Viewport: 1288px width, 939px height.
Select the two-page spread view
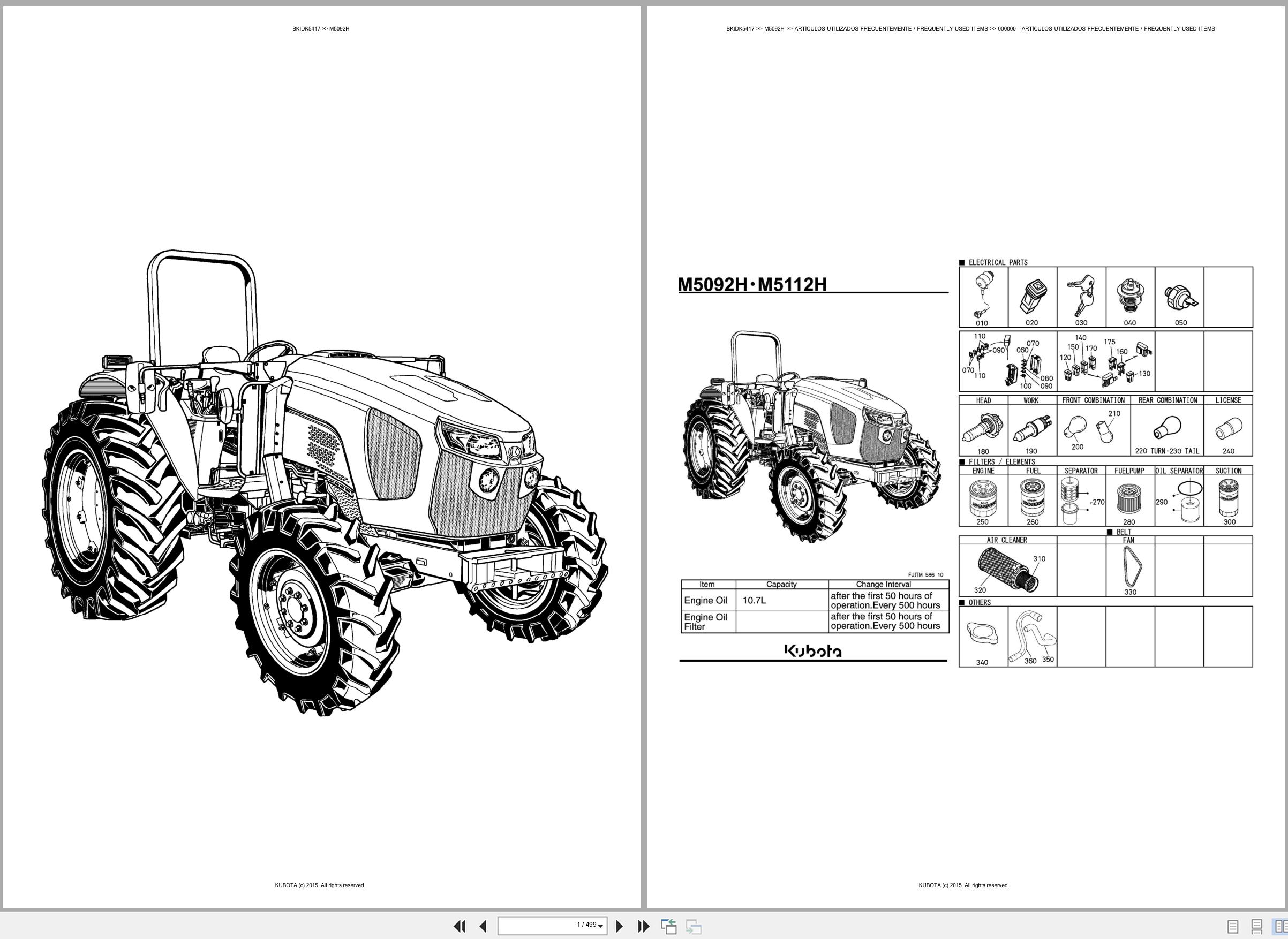(x=1281, y=927)
